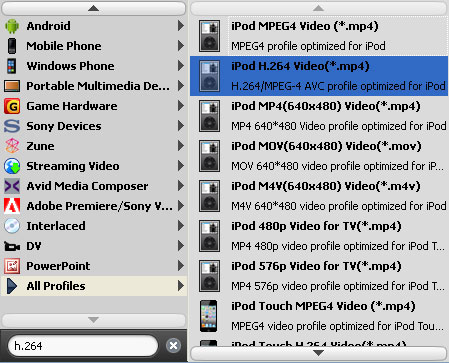Viewport: 449px width, 363px height.
Task: Expand the Game Hardware submenu arrow
Action: [x=181, y=106]
